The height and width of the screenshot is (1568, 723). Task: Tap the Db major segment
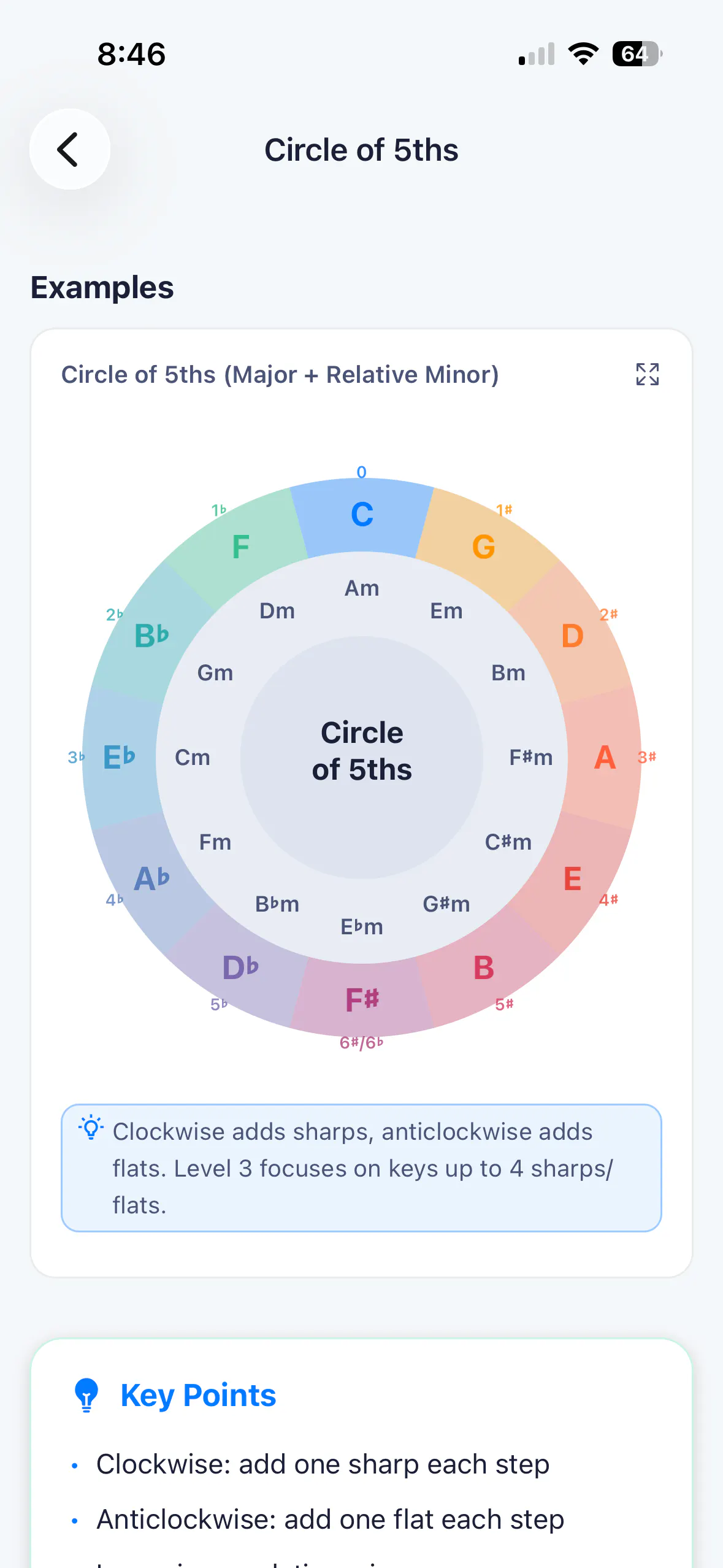coord(240,967)
